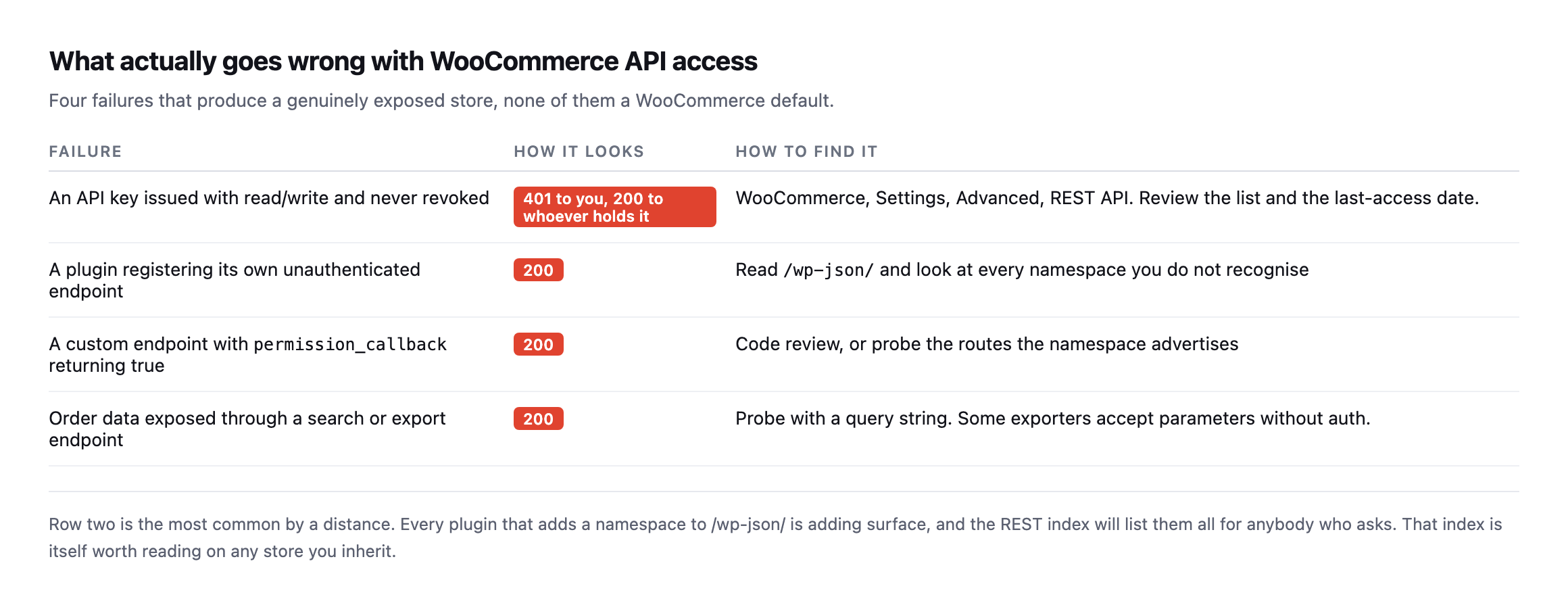Click the footnote starting 'Row two is the most common'
The width and height of the screenshot is (1568, 599).
(x=775, y=537)
